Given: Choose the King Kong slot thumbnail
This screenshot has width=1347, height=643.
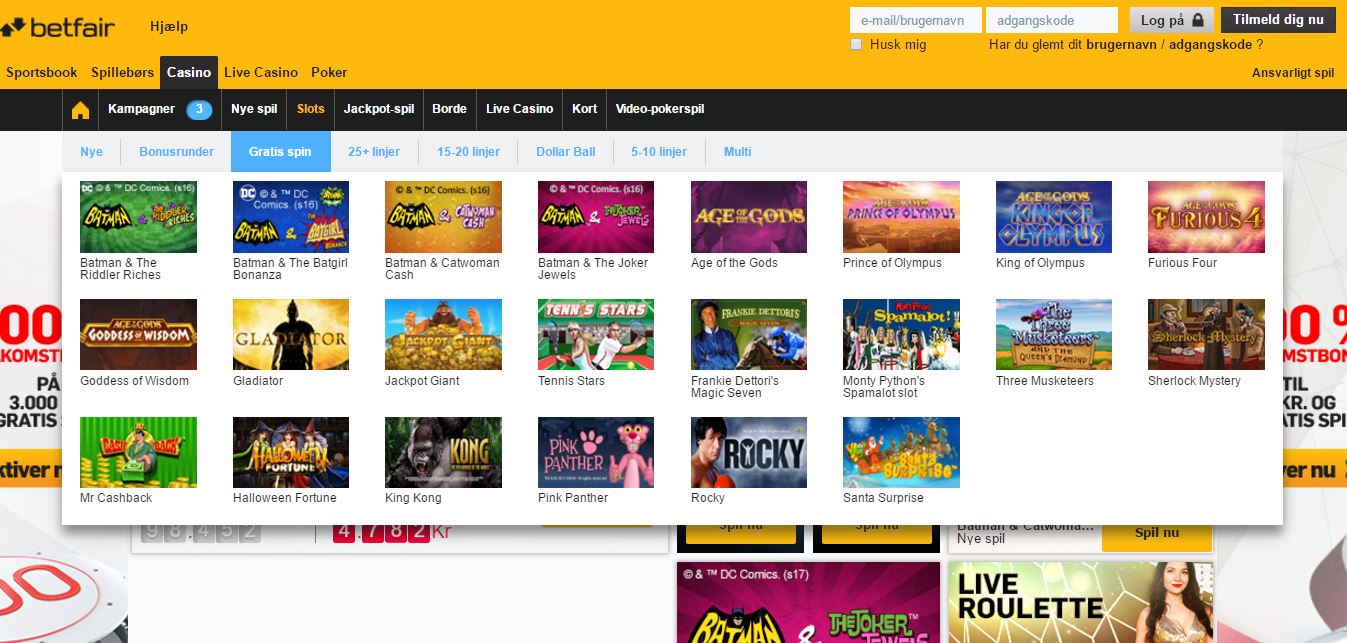Looking at the screenshot, I should [443, 452].
